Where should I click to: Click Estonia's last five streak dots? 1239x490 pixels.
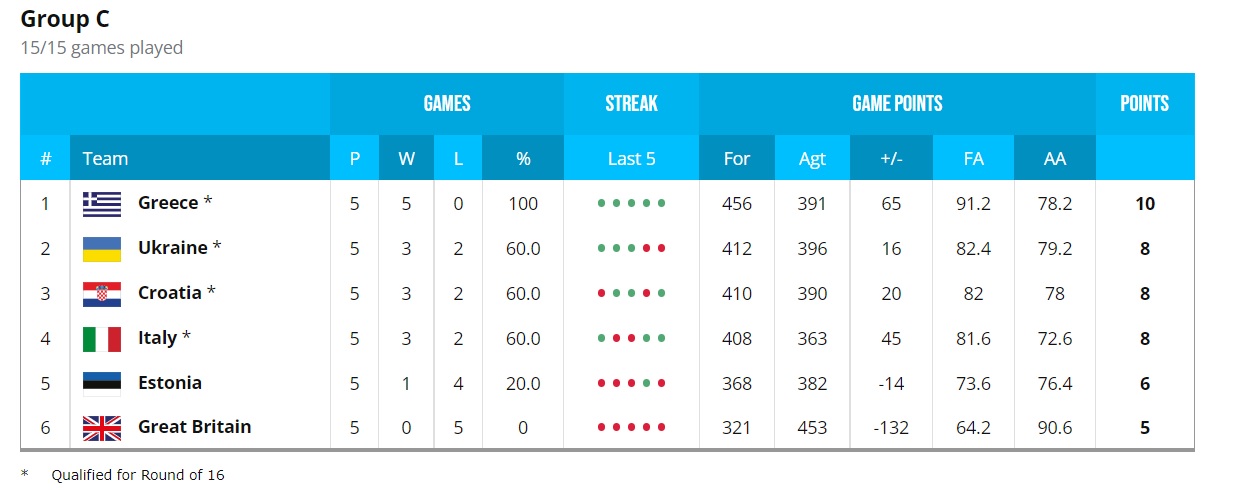point(631,383)
